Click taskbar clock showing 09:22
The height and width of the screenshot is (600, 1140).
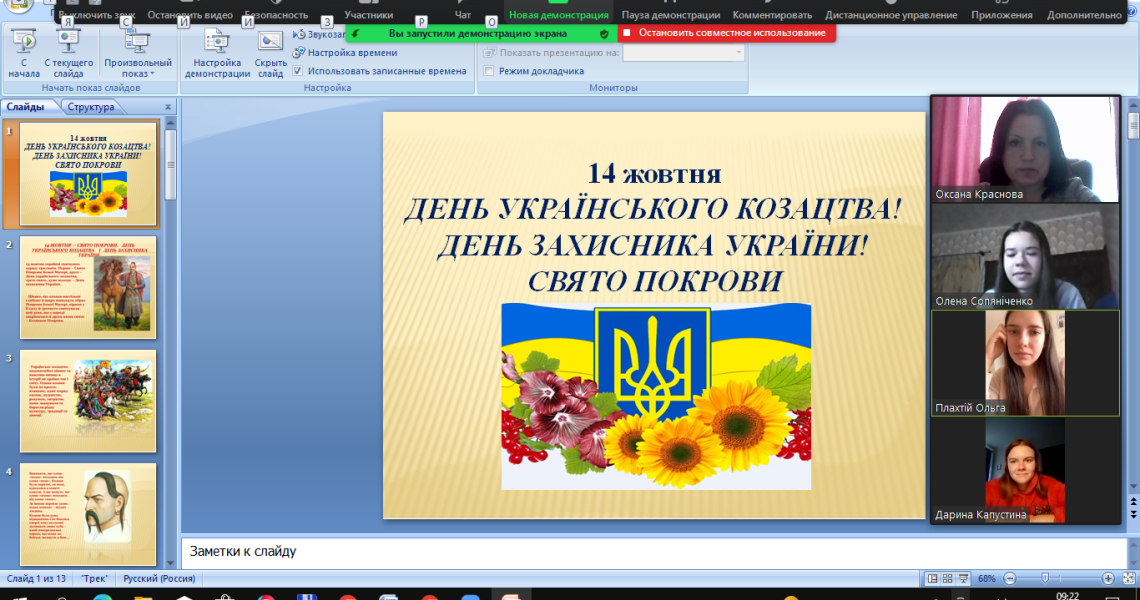tap(1067, 596)
